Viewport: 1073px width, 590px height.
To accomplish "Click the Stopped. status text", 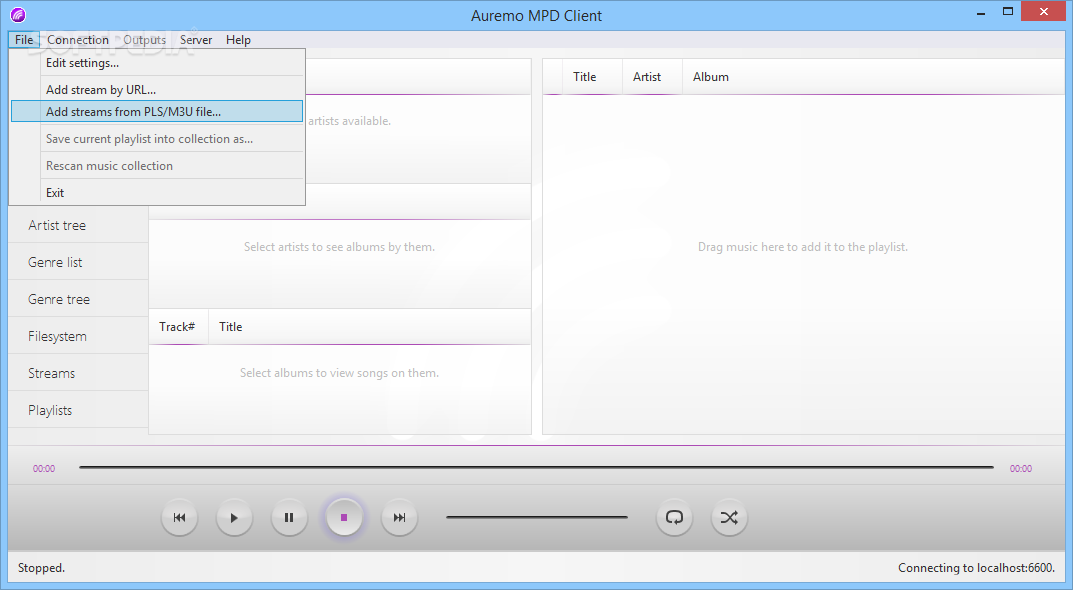I will click(41, 567).
